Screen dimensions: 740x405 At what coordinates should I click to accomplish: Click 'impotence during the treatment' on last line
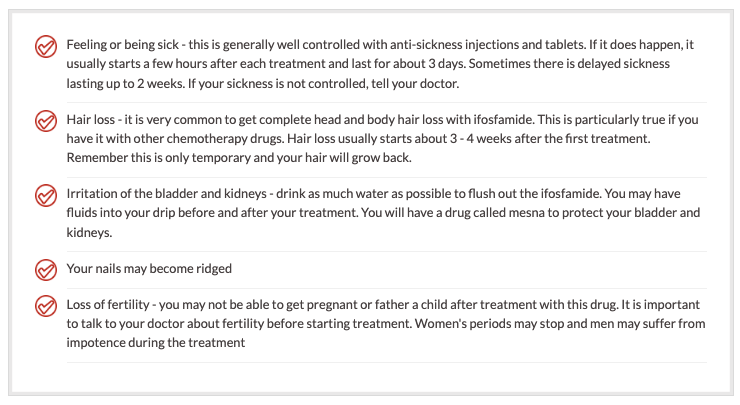point(156,342)
